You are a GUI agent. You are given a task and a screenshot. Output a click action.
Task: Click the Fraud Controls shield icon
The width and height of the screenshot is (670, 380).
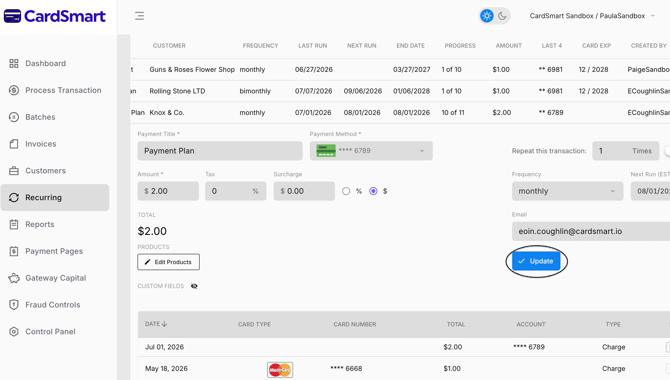tap(14, 305)
